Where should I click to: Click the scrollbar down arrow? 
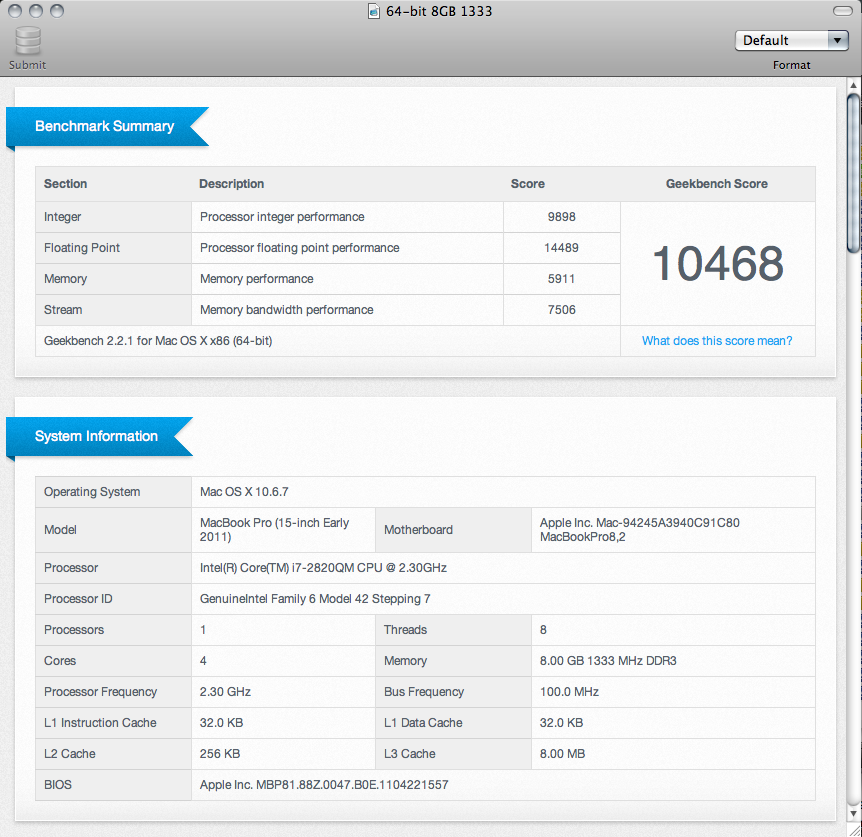tap(853, 813)
